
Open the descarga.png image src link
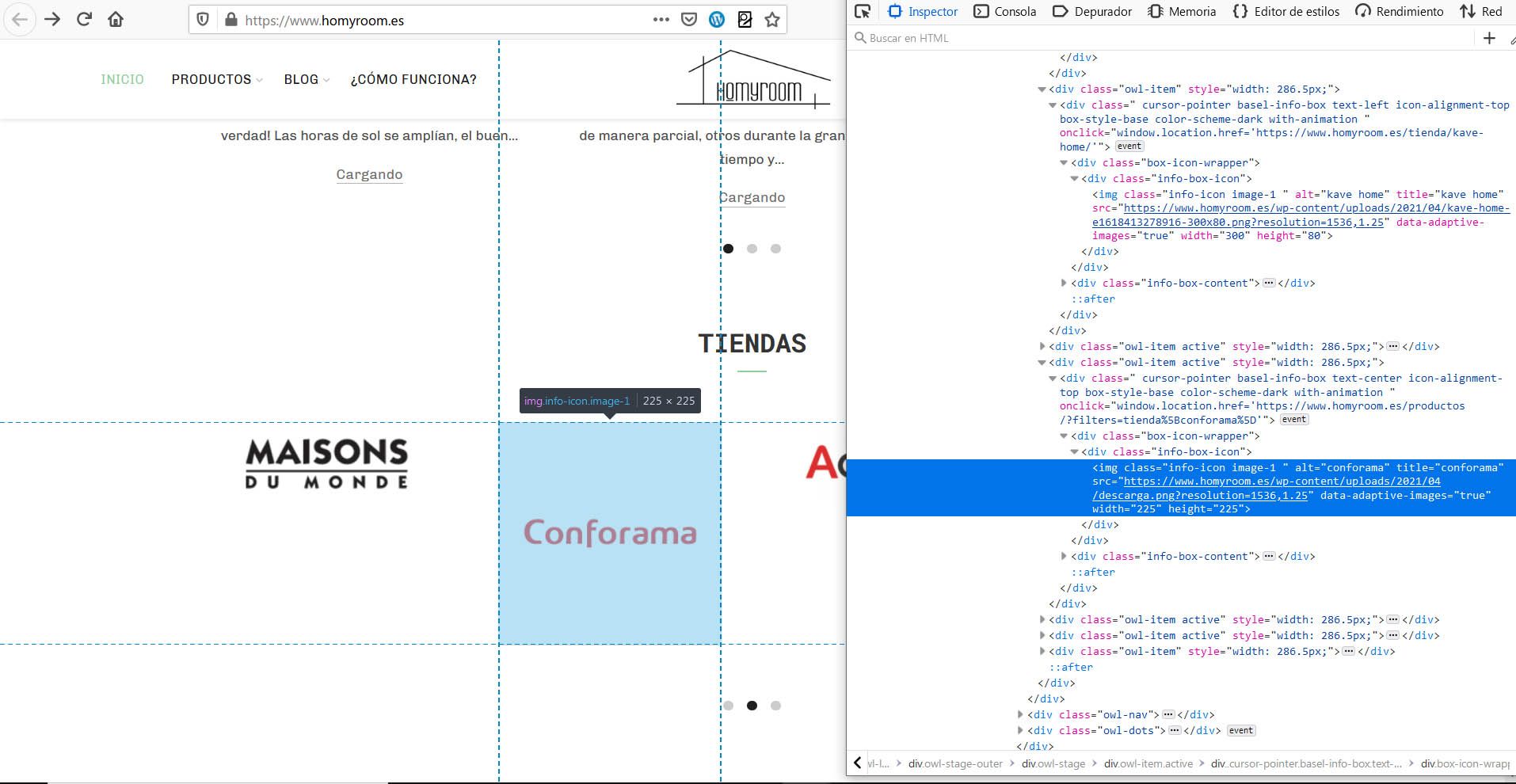tap(1266, 489)
